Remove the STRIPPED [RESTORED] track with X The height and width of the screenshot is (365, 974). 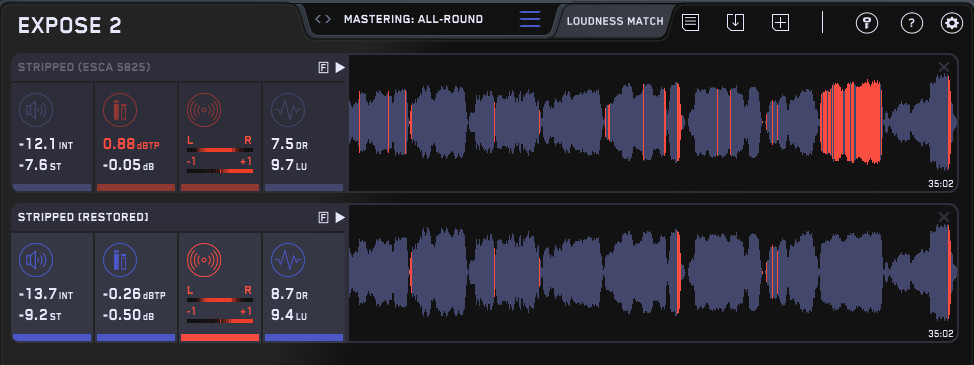[944, 216]
